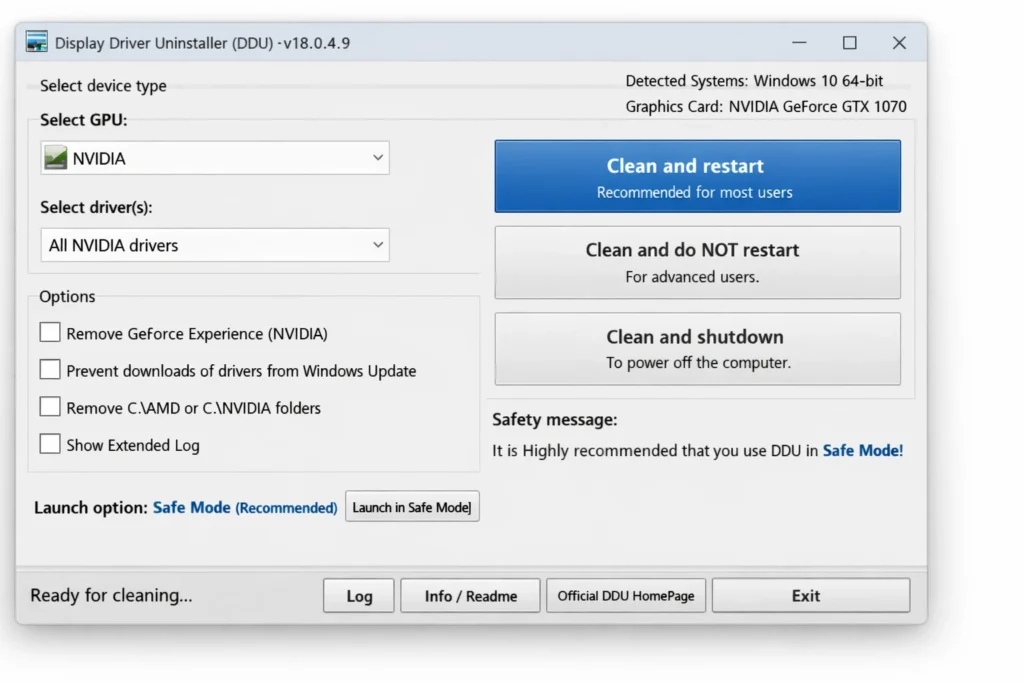Toggle Show Extended Log option
The width and height of the screenshot is (1024, 683).
pyautogui.click(x=49, y=444)
